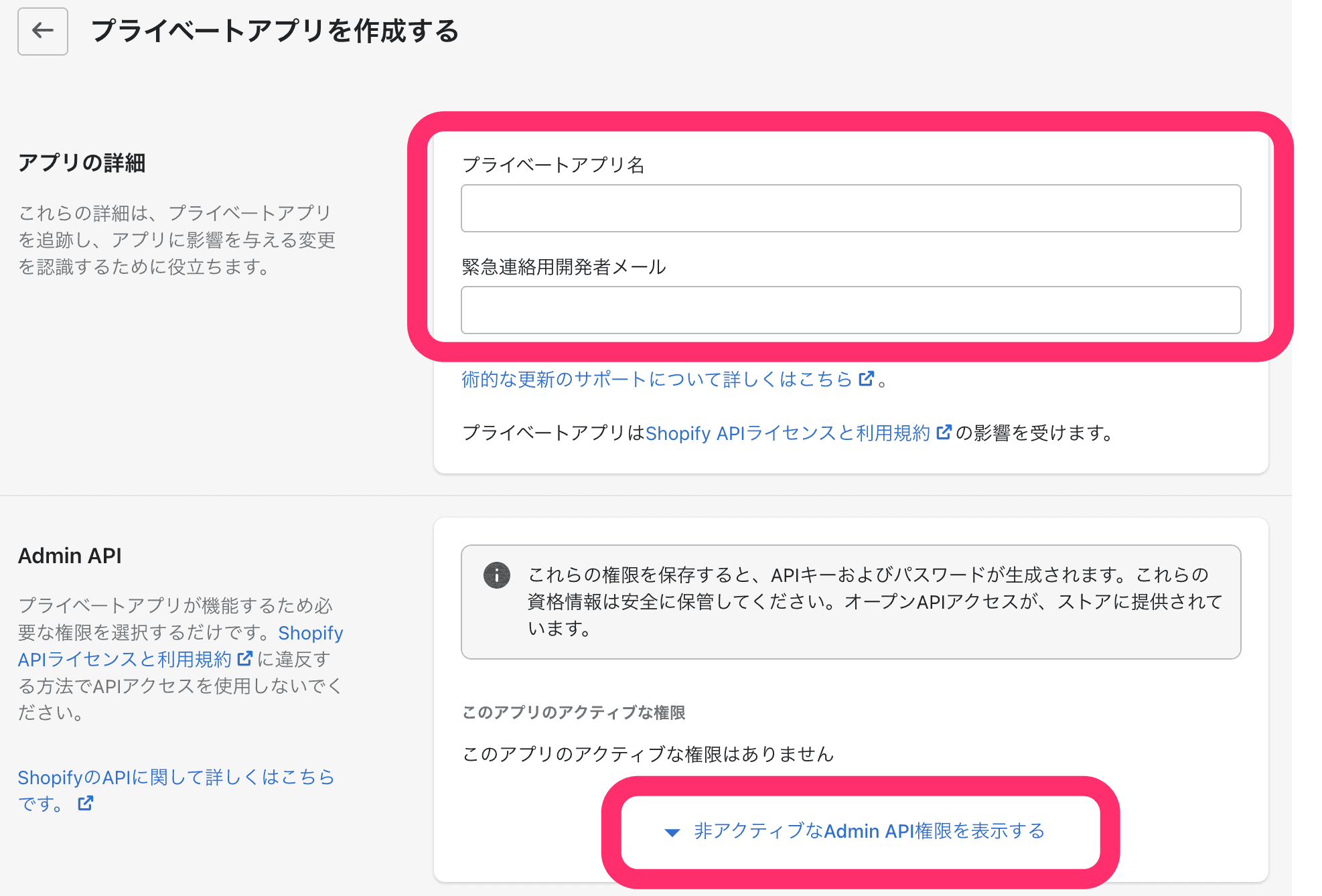Image resolution: width=1322 pixels, height=896 pixels.
Task: Click the Admin API section heading
Action: click(x=70, y=556)
